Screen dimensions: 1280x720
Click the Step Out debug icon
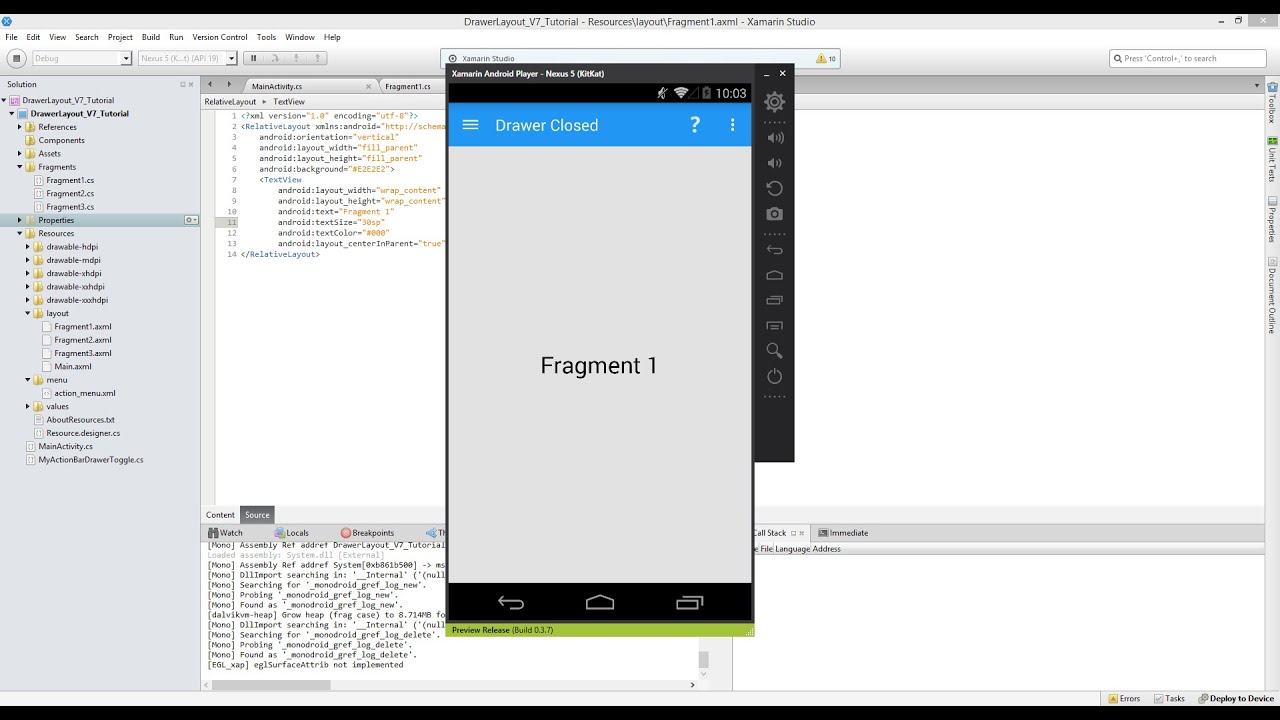pyautogui.click(x=317, y=59)
